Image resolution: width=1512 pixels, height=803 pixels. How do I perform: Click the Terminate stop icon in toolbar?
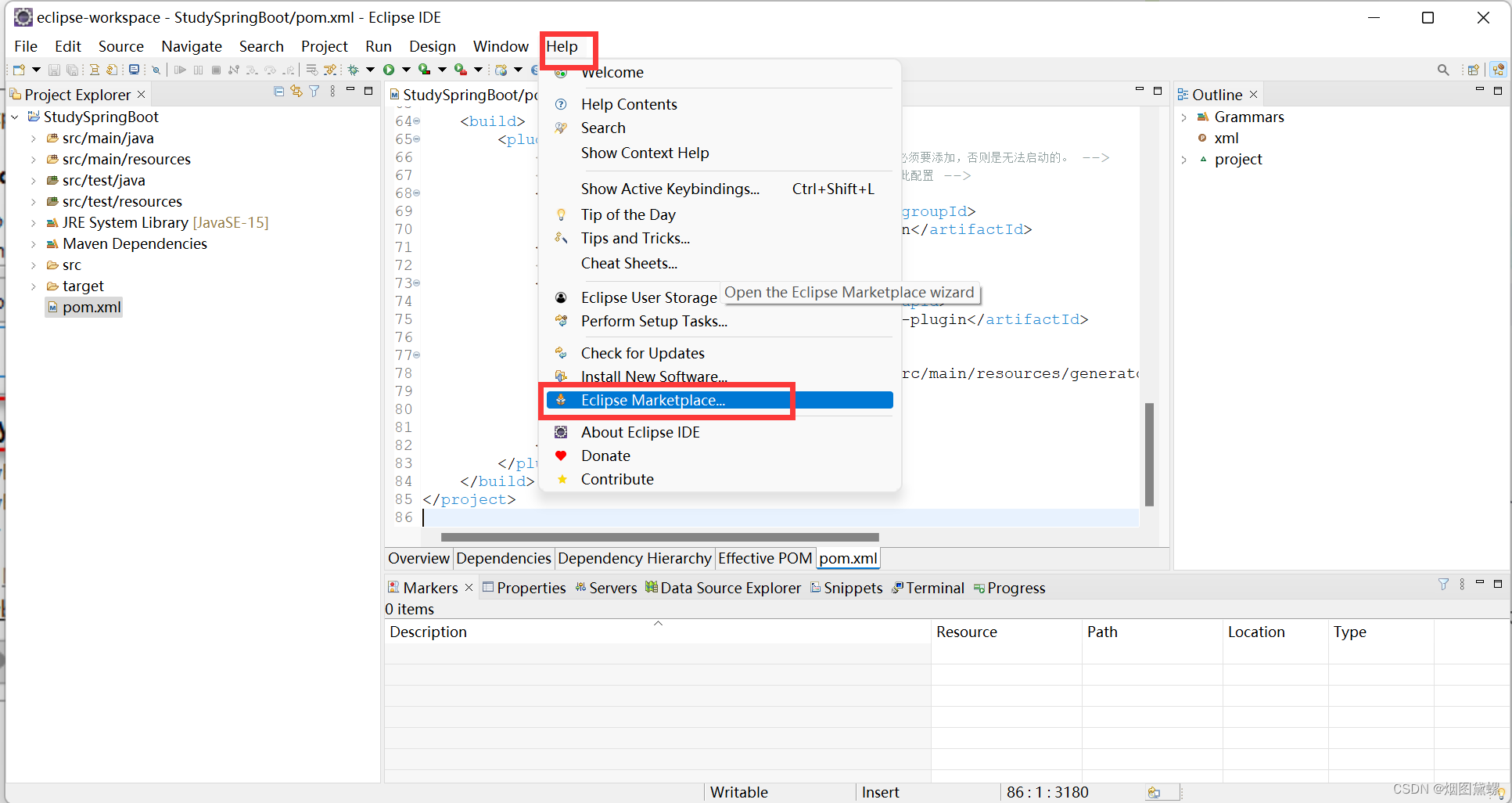[216, 70]
